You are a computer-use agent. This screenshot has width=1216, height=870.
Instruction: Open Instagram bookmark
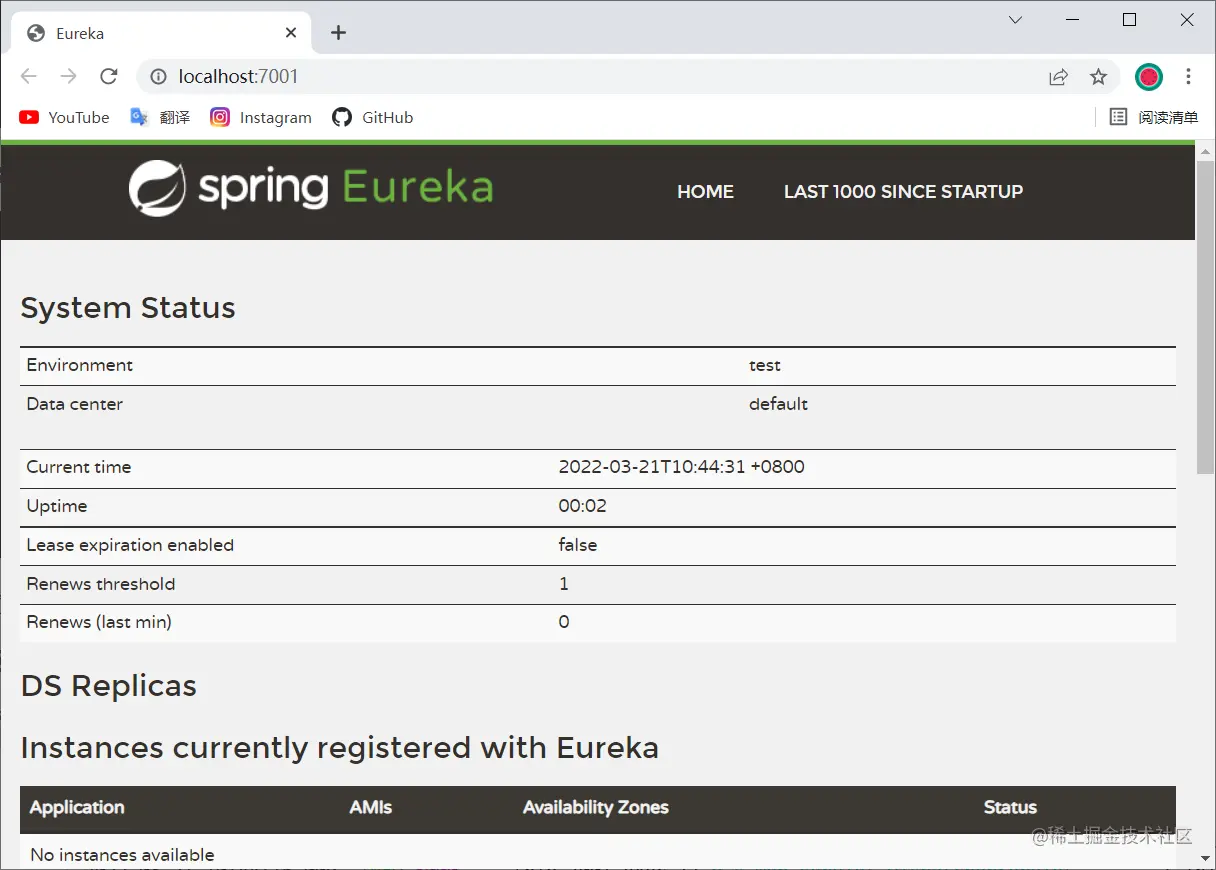[261, 117]
